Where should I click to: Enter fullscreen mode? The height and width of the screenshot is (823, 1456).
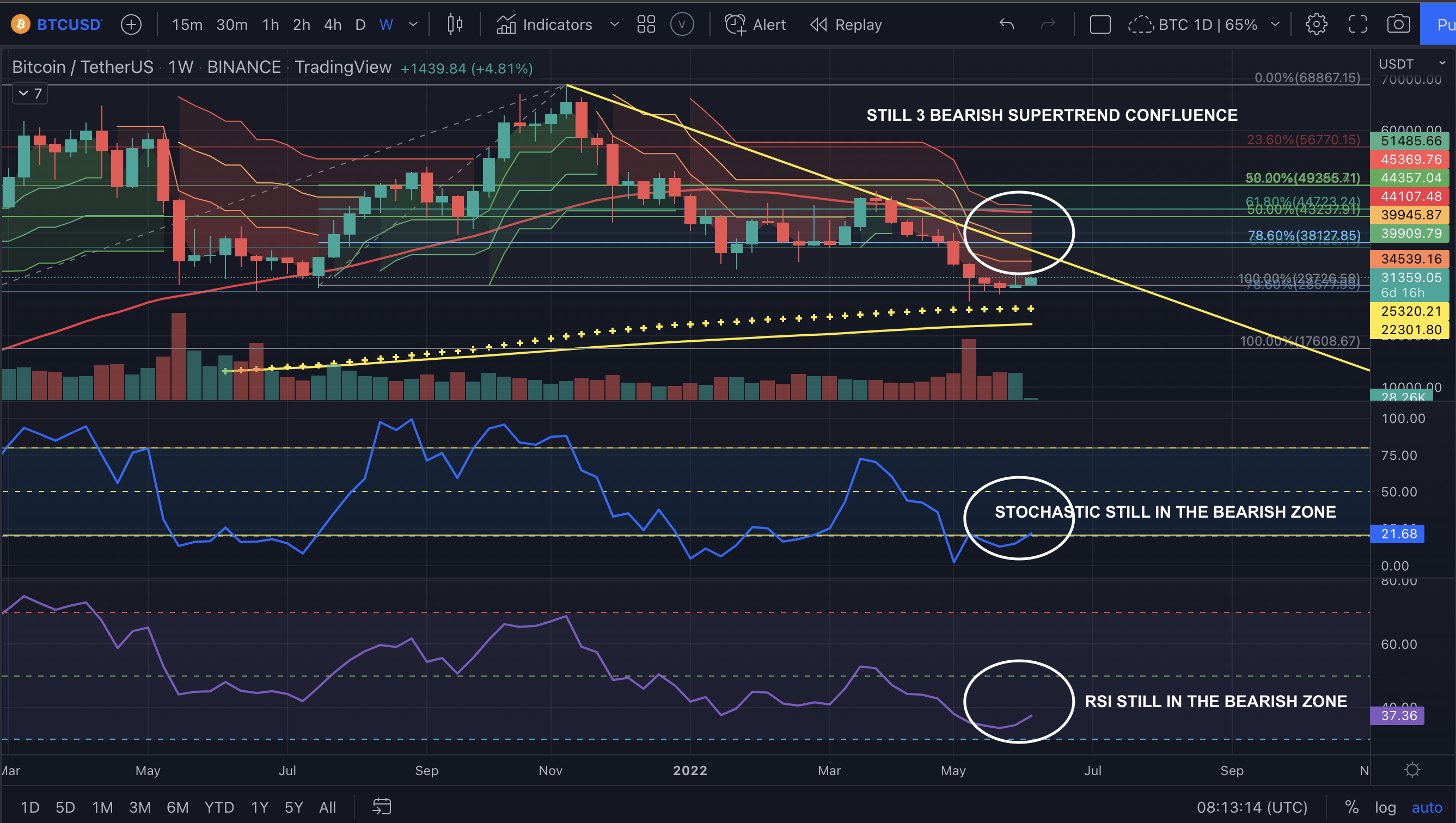tap(1357, 24)
